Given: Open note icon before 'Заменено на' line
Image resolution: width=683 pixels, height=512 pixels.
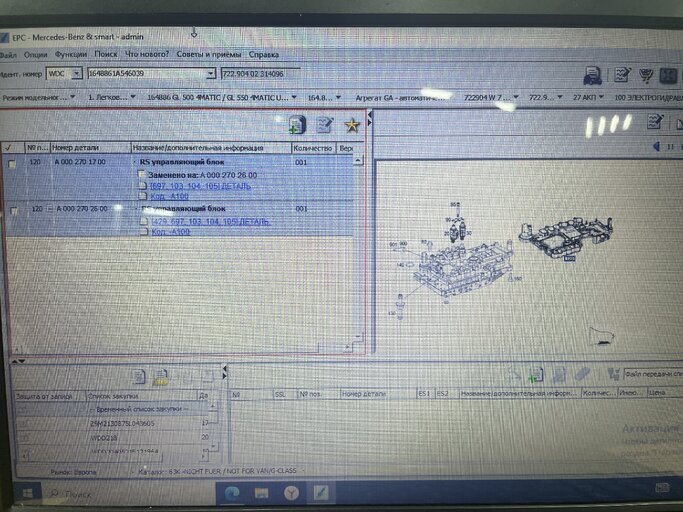Looking at the screenshot, I should click(141, 175).
